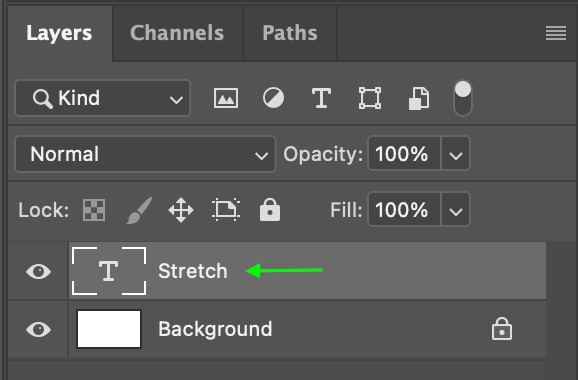Lock position move-arrows icon
Viewport: 578px width, 380px height.
tap(181, 210)
